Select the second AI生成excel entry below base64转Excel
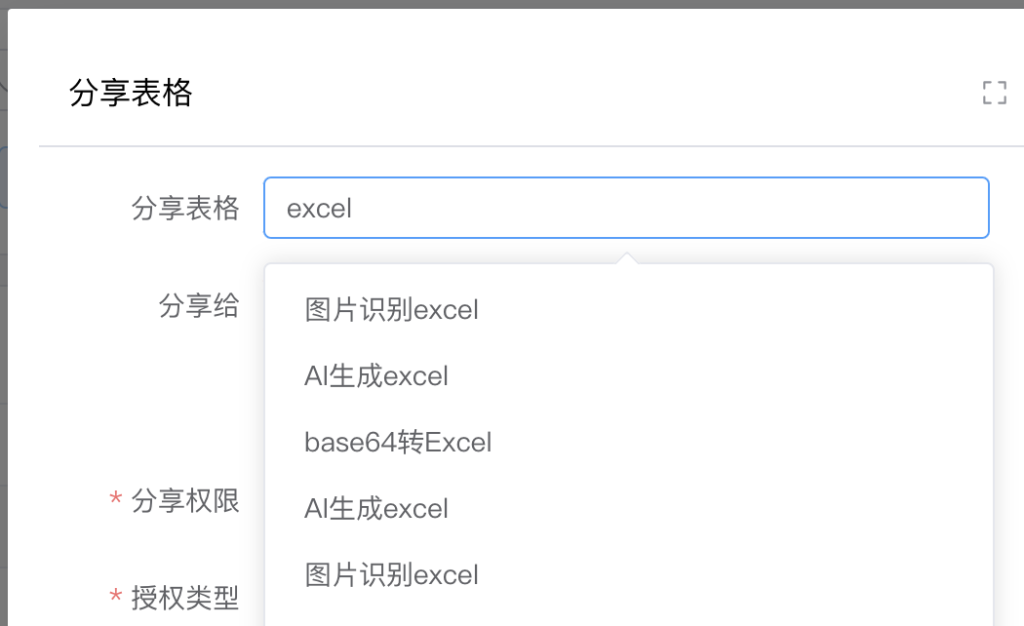1024x626 pixels. 628,509
